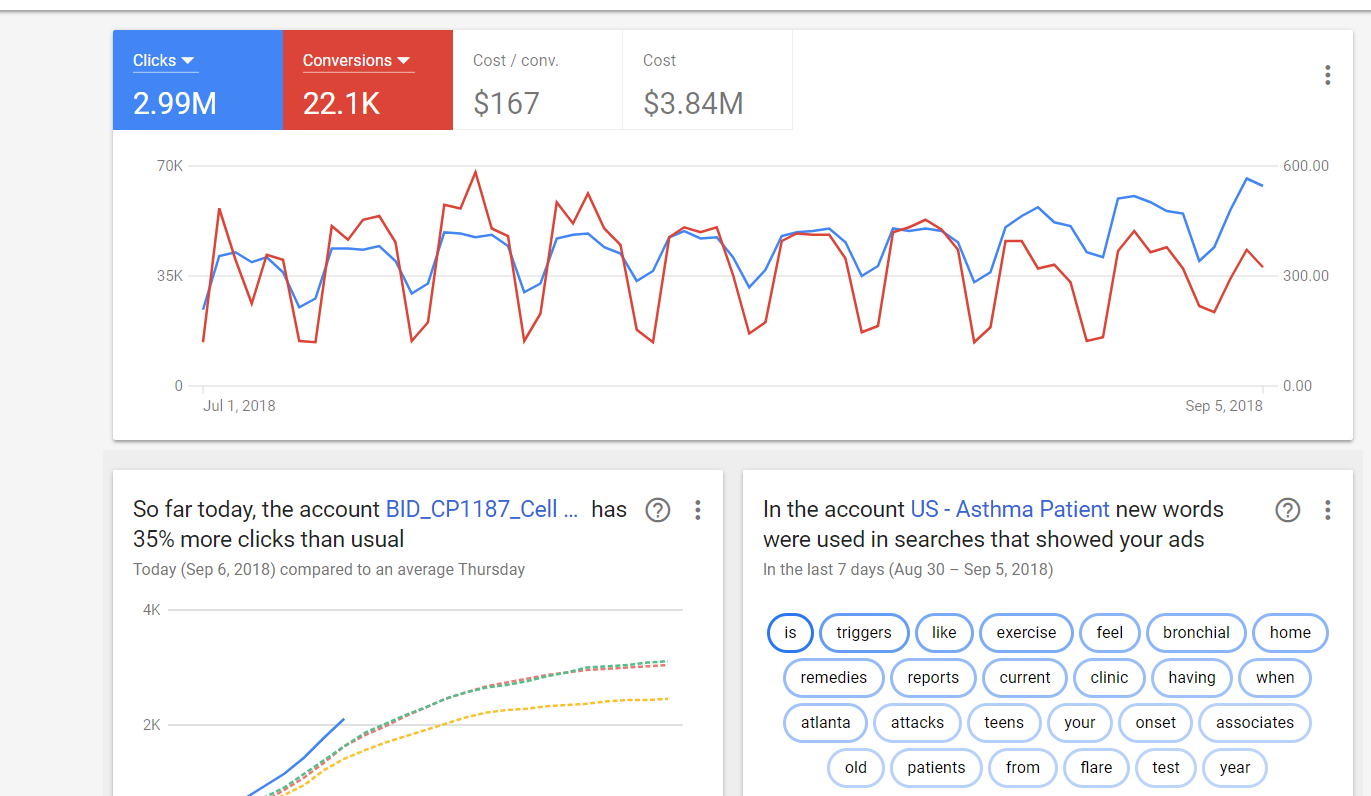
Task: Select the 'flare' search word chip
Action: (x=1096, y=767)
